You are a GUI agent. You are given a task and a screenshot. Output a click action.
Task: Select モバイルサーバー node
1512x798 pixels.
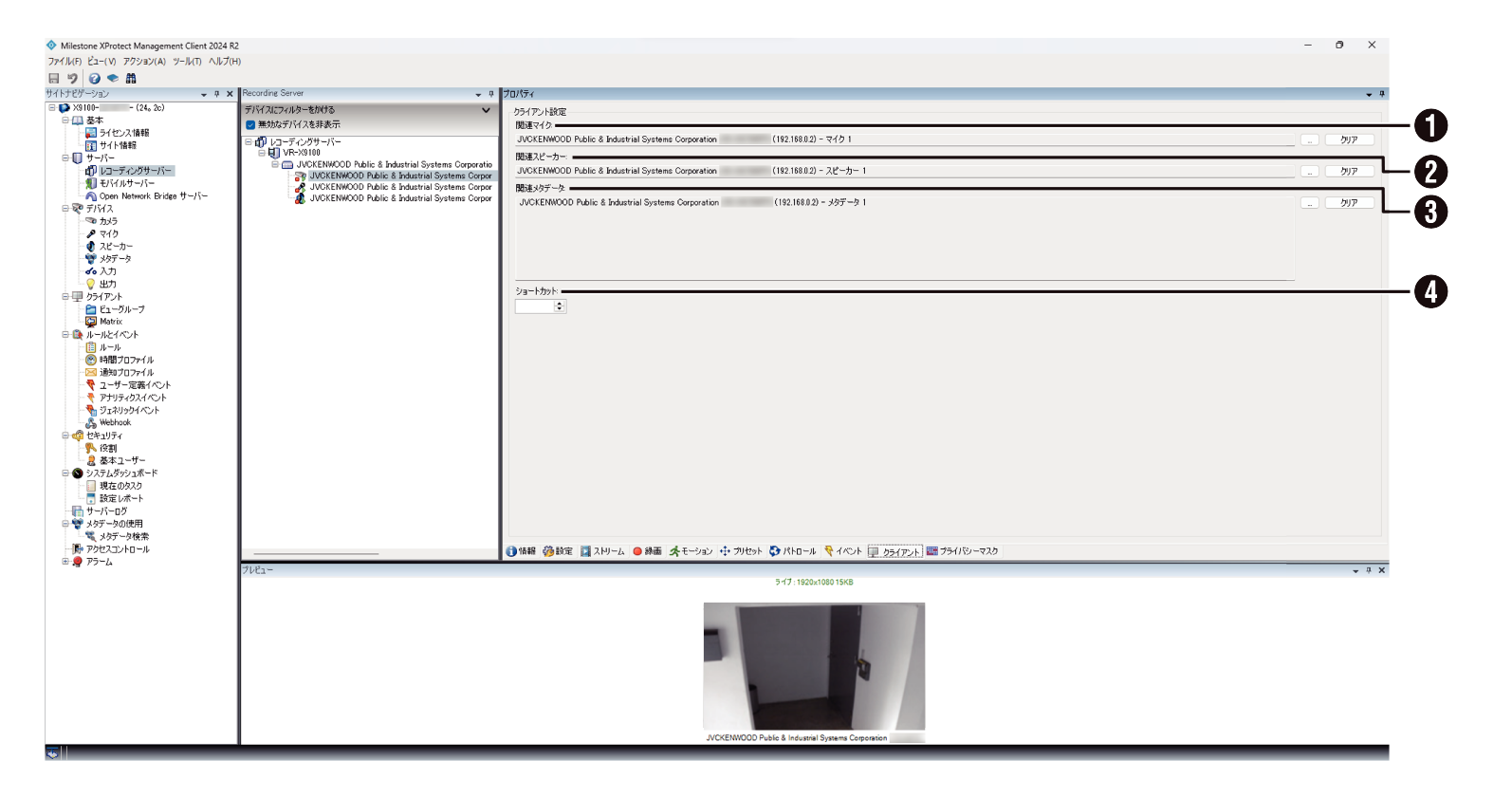pyautogui.click(x=127, y=183)
